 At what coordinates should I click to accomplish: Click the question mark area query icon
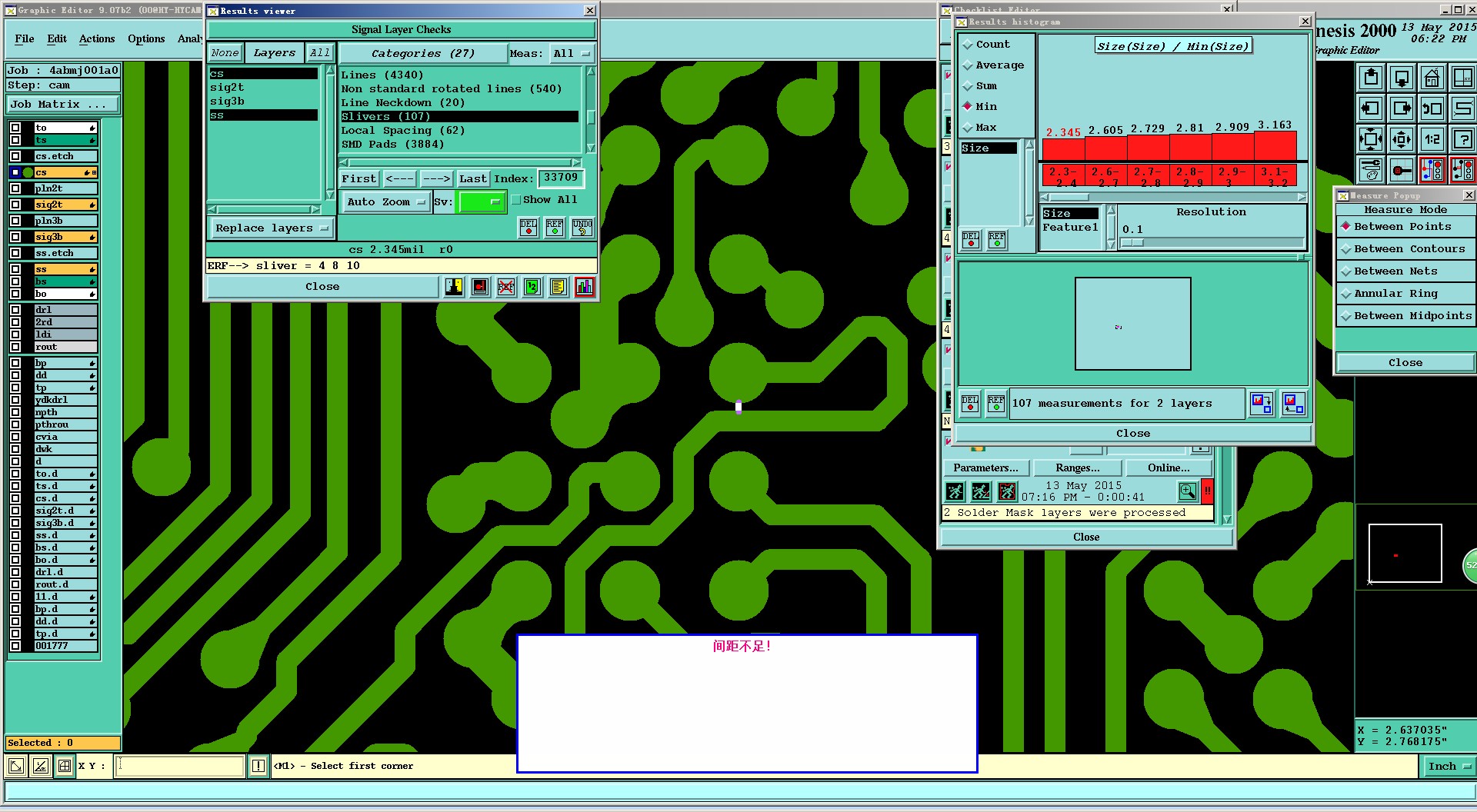point(1462,139)
